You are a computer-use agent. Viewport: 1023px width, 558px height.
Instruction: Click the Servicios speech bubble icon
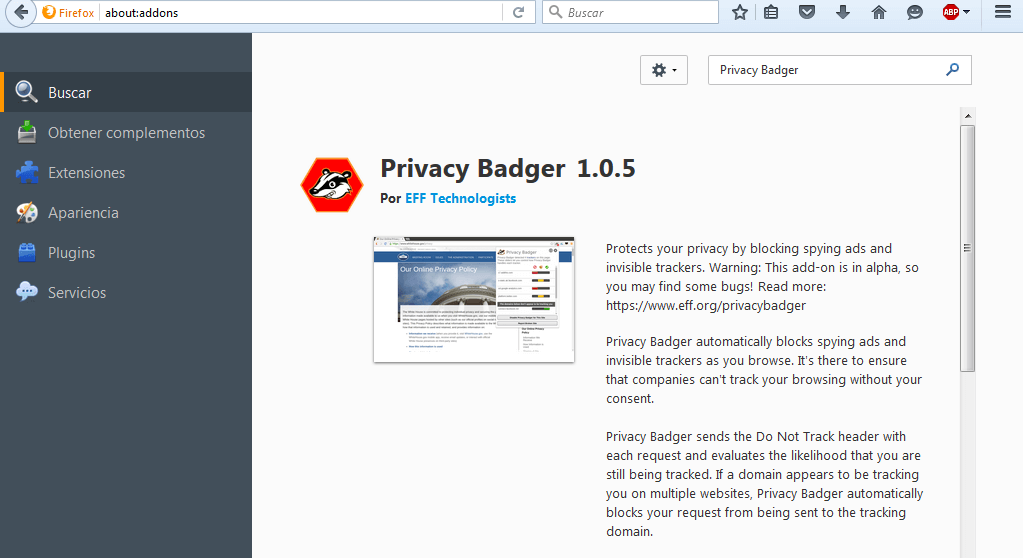point(27,291)
